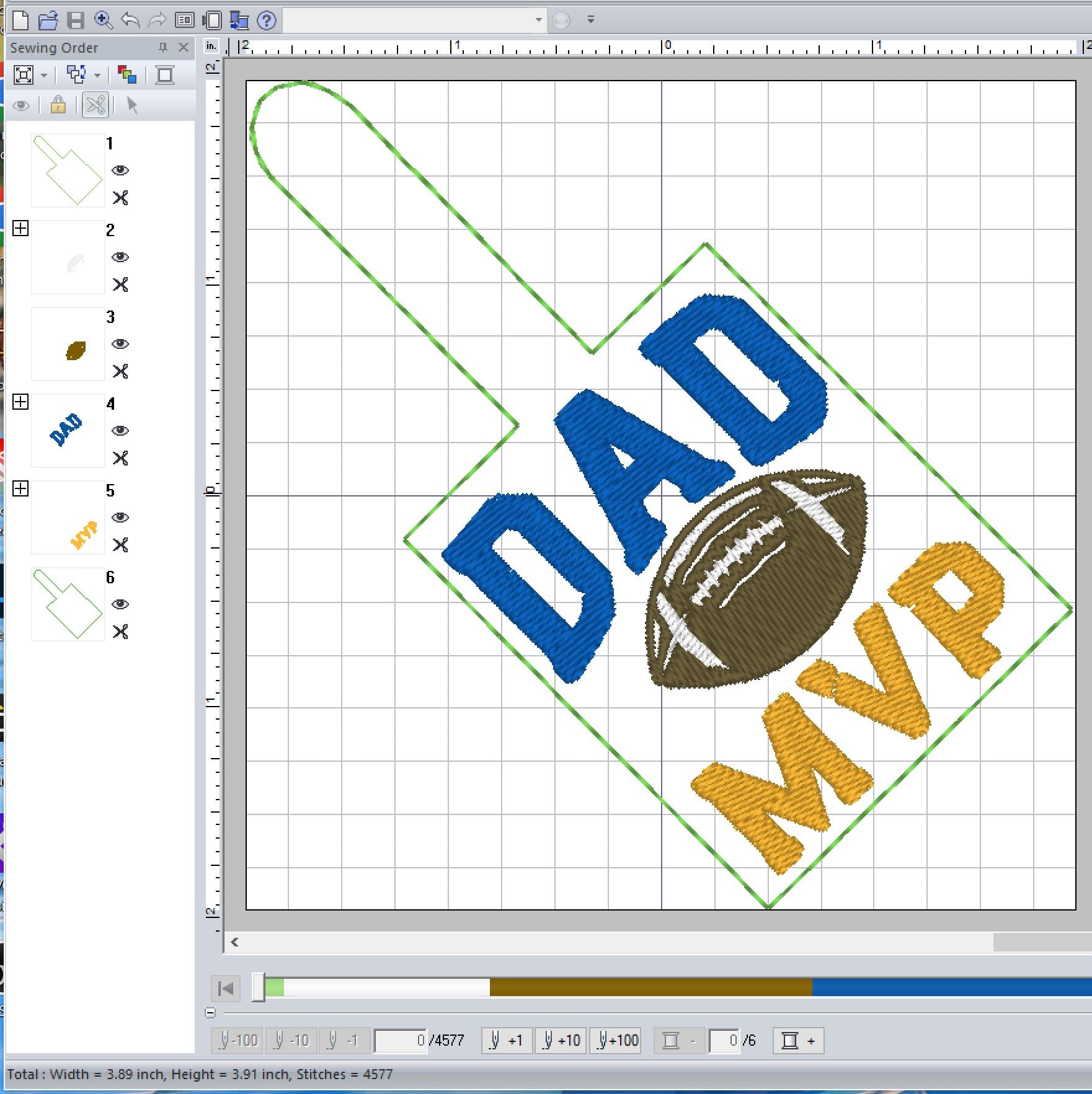
Task: Click the padlock lock icon
Action: click(x=58, y=105)
